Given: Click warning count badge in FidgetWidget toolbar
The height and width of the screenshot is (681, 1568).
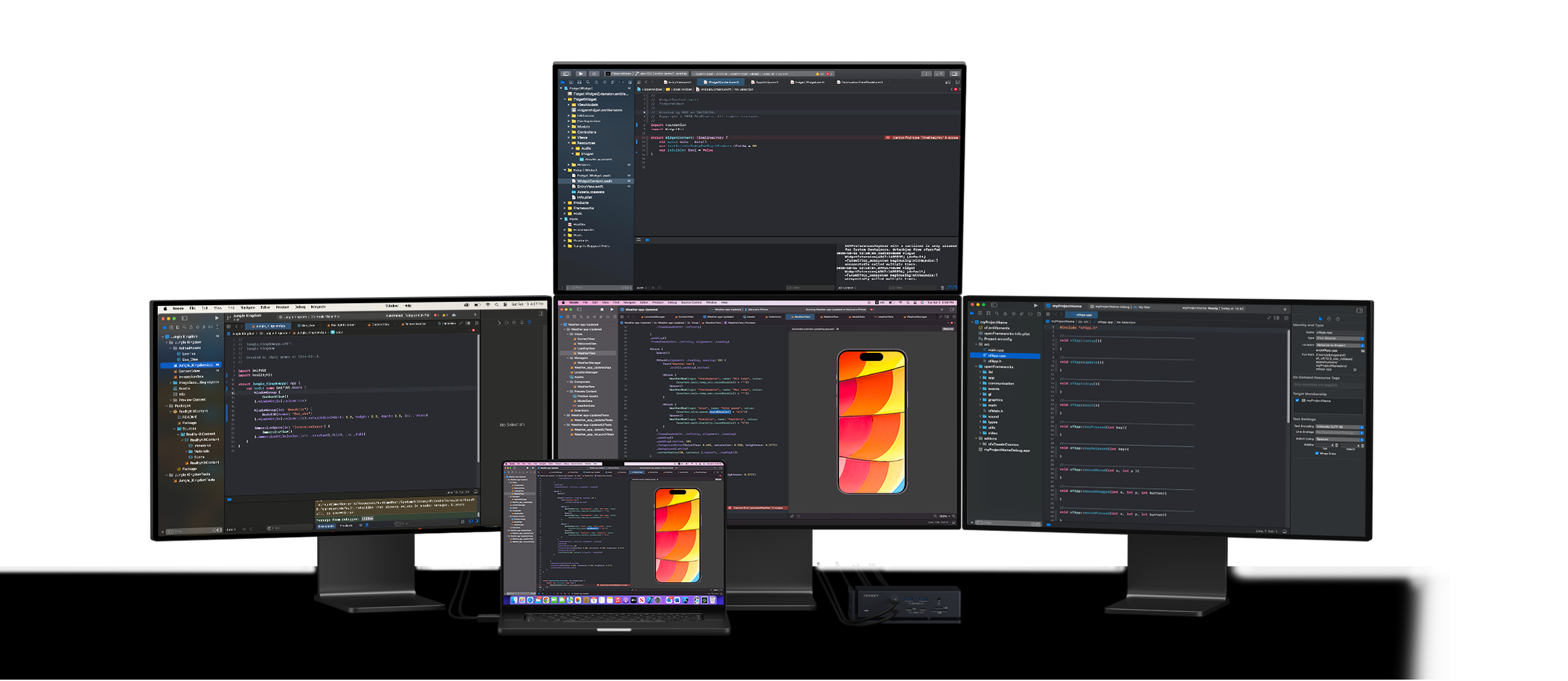Looking at the screenshot, I should (x=820, y=74).
